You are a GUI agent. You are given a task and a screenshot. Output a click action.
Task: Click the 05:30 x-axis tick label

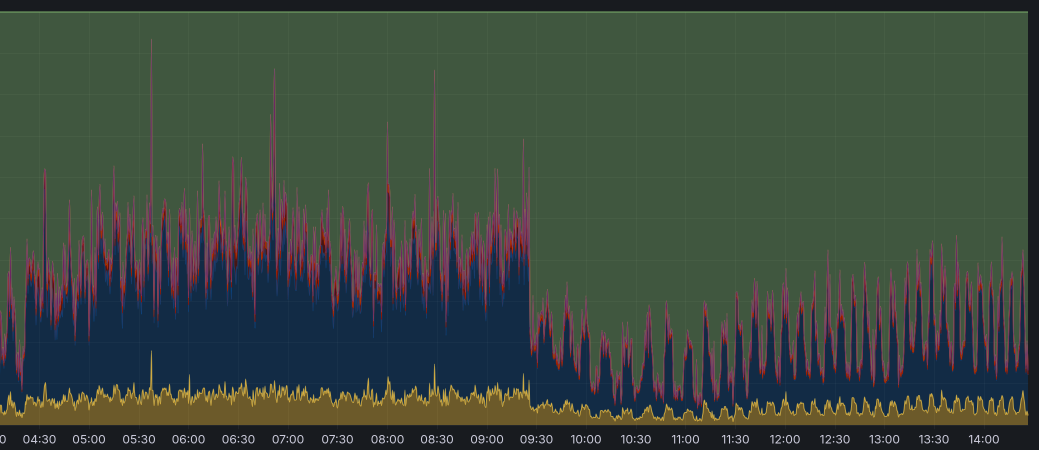(x=138, y=439)
